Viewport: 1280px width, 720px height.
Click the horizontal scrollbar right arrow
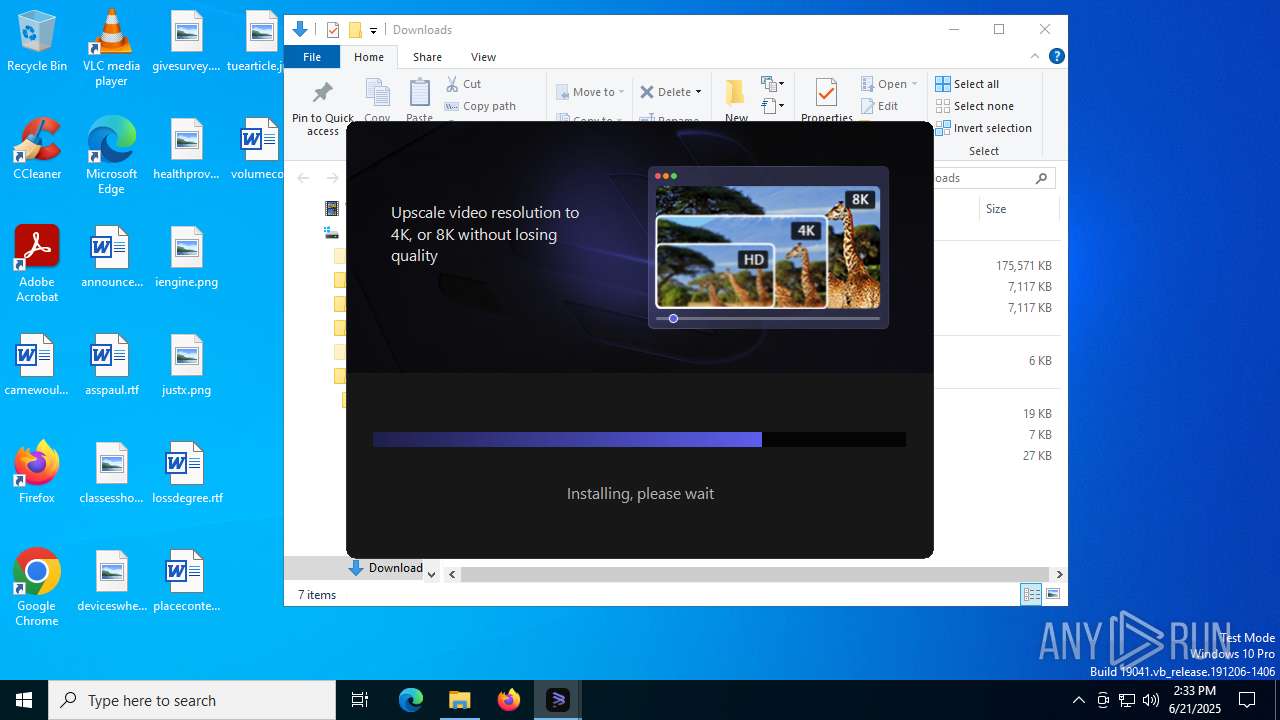click(x=1059, y=574)
